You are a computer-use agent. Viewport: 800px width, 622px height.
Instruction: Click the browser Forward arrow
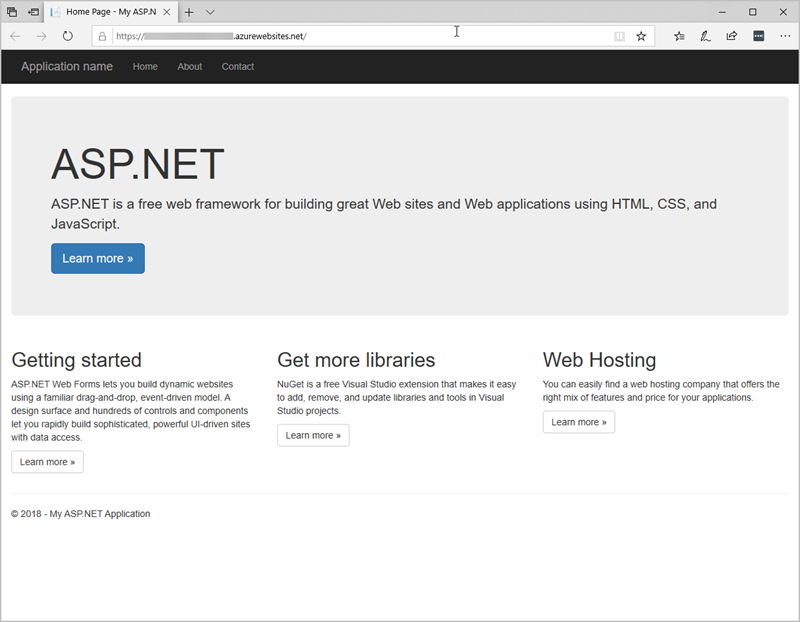[x=41, y=36]
